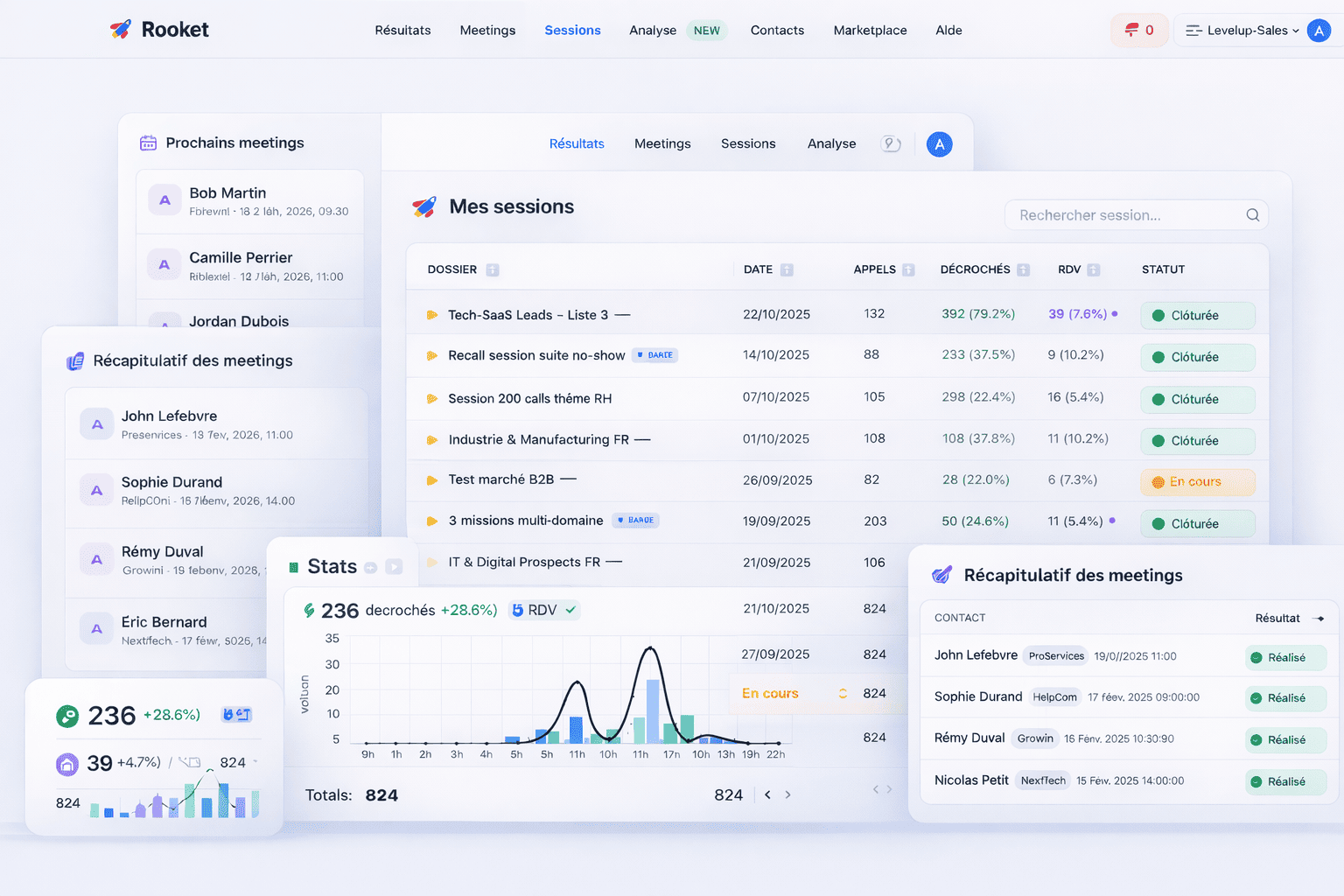The height and width of the screenshot is (896, 1344).
Task: Open the Marketplace menu item
Action: click(870, 30)
